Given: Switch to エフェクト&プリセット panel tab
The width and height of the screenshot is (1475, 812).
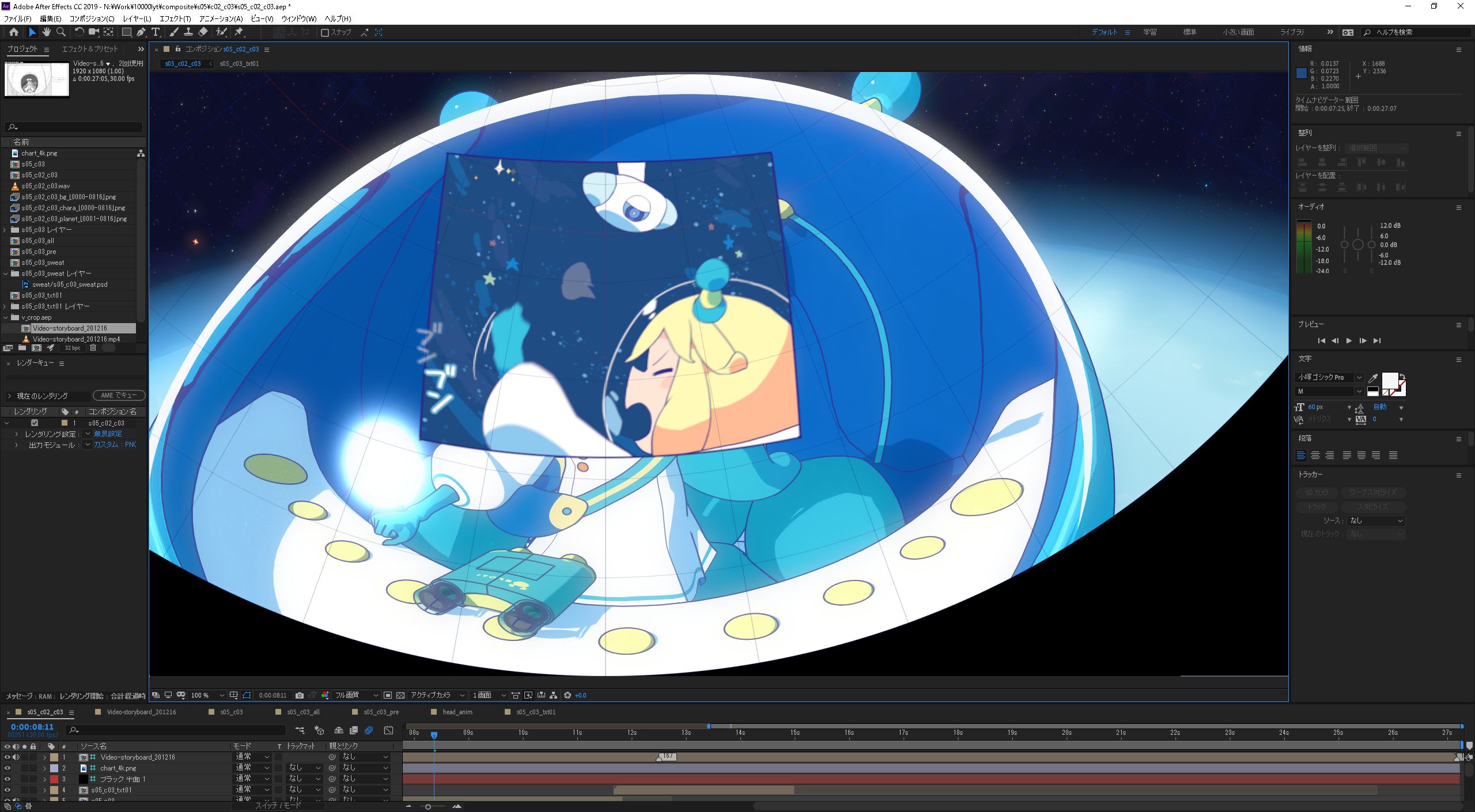Looking at the screenshot, I should pos(90,49).
